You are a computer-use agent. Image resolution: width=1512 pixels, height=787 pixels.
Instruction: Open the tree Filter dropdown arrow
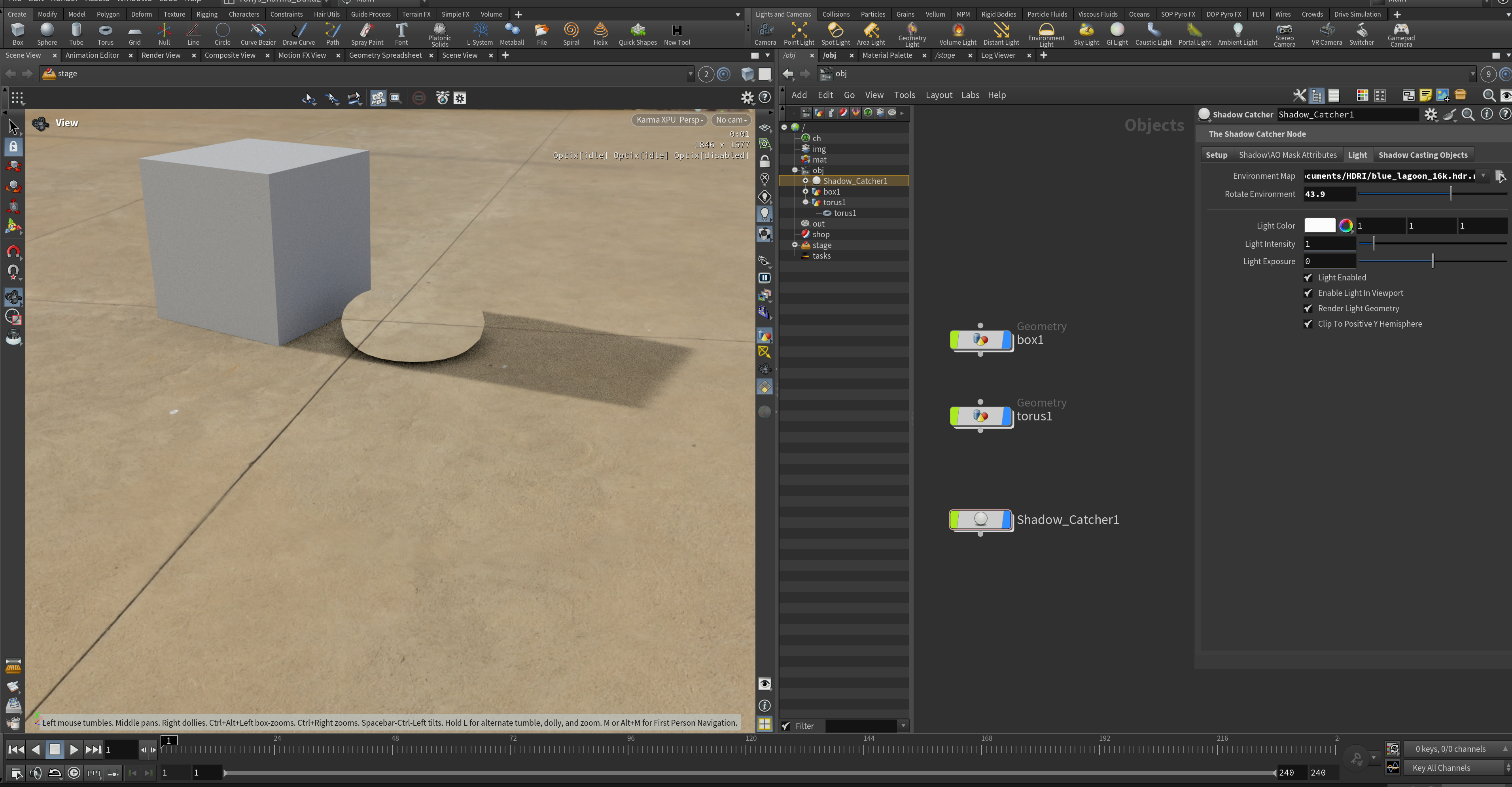[903, 726]
